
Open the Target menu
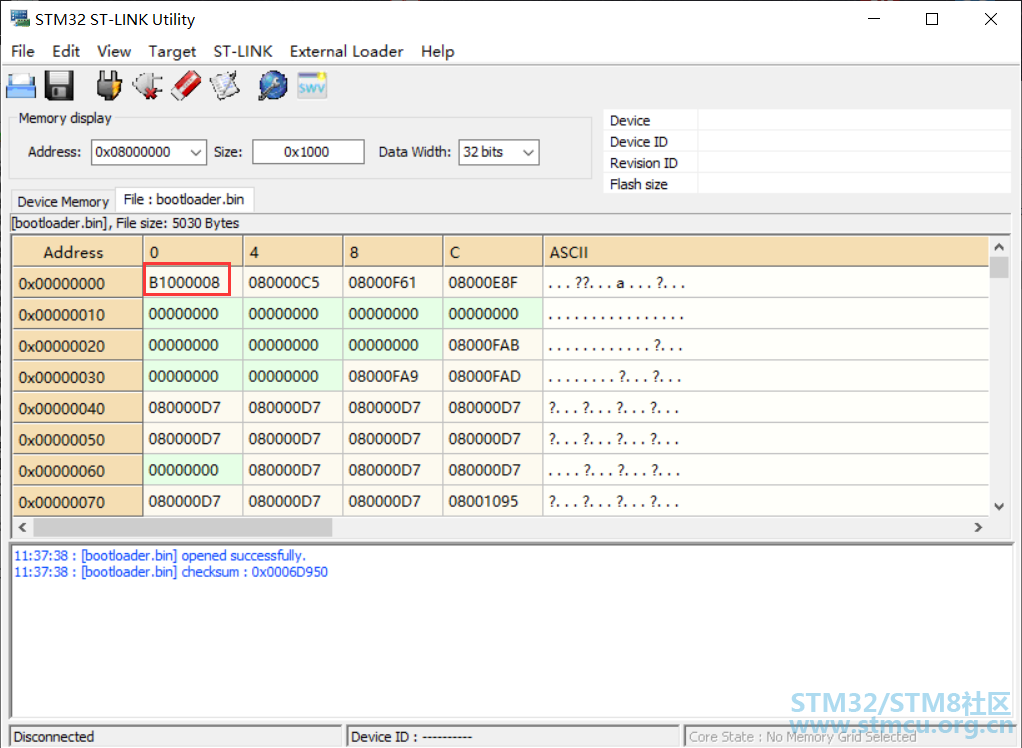172,51
